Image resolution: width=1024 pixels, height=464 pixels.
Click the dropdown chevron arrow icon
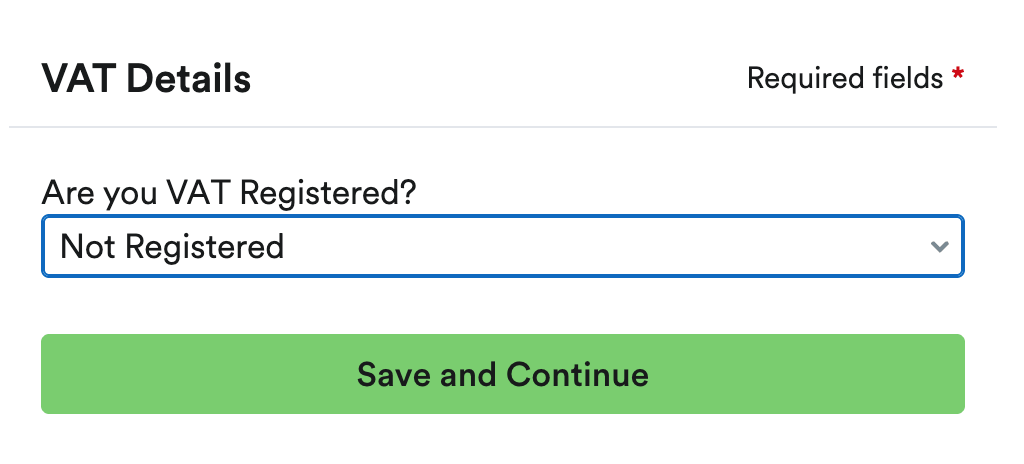[x=939, y=246]
